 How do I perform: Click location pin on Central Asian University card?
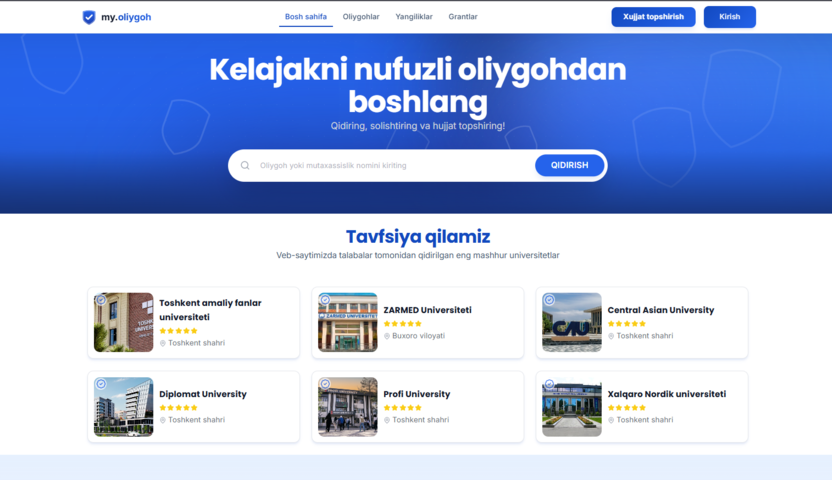(x=611, y=336)
